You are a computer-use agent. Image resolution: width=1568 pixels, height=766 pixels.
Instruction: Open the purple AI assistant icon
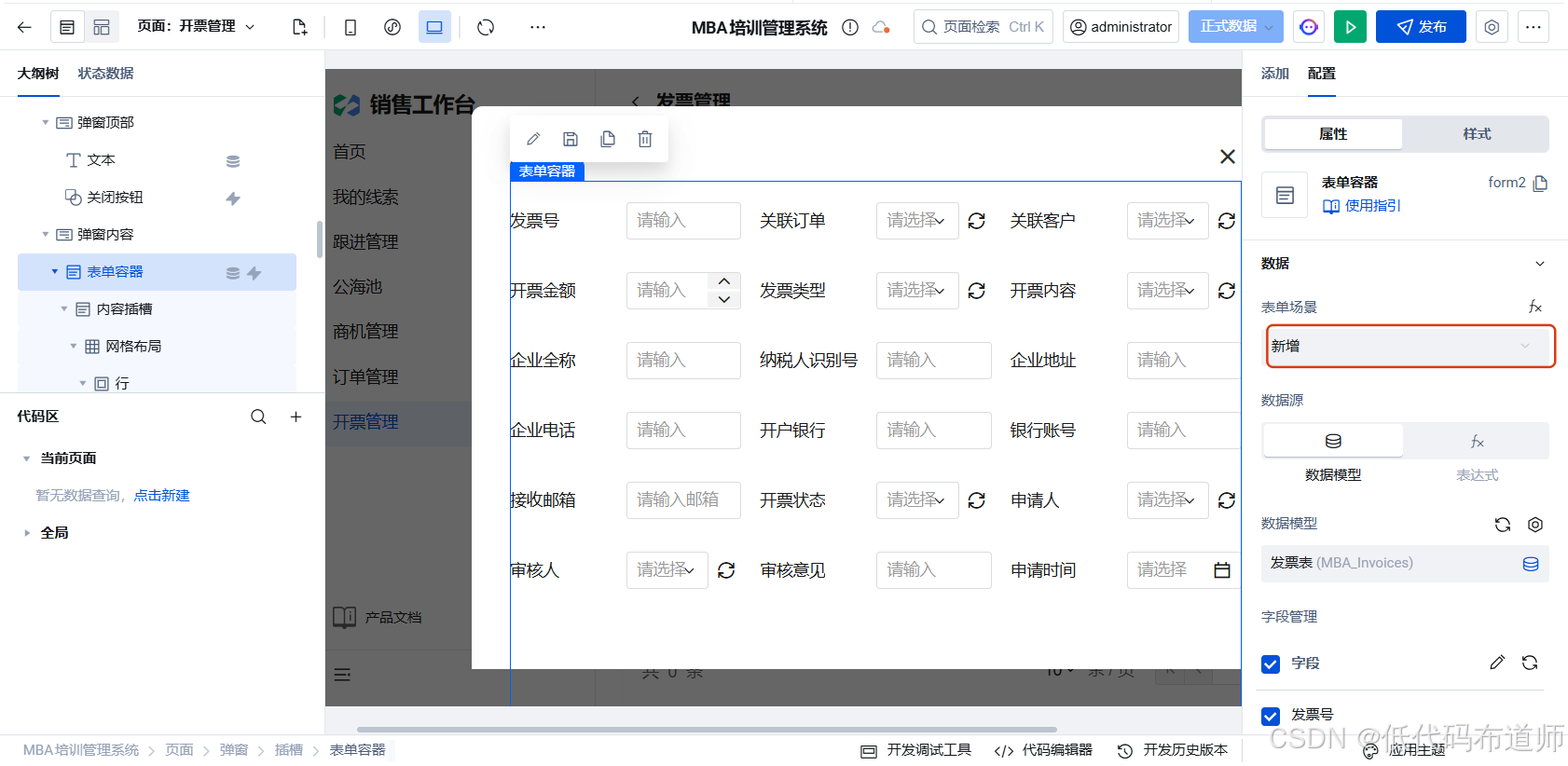[x=1309, y=27]
